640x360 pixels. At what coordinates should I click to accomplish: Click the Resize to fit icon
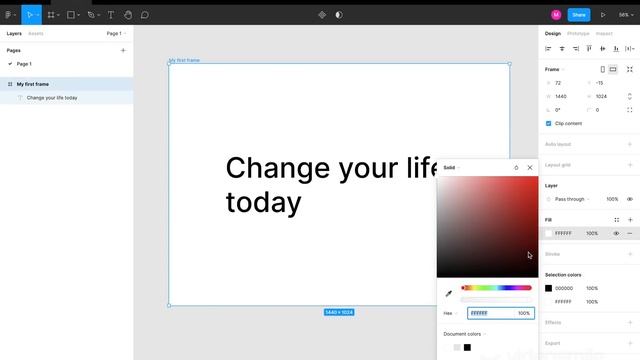click(x=630, y=69)
